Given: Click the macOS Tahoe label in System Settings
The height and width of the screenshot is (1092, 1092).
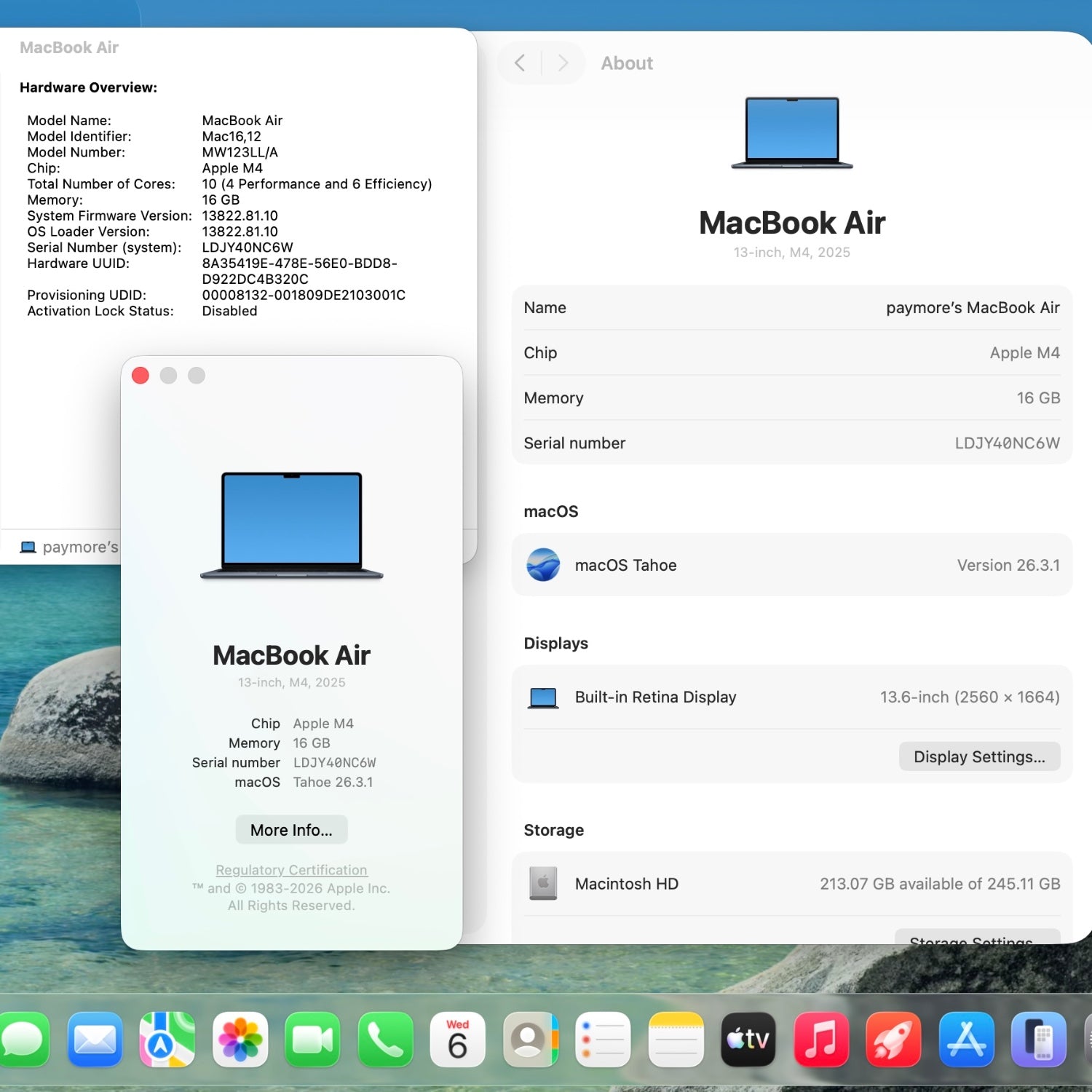Looking at the screenshot, I should point(625,566).
